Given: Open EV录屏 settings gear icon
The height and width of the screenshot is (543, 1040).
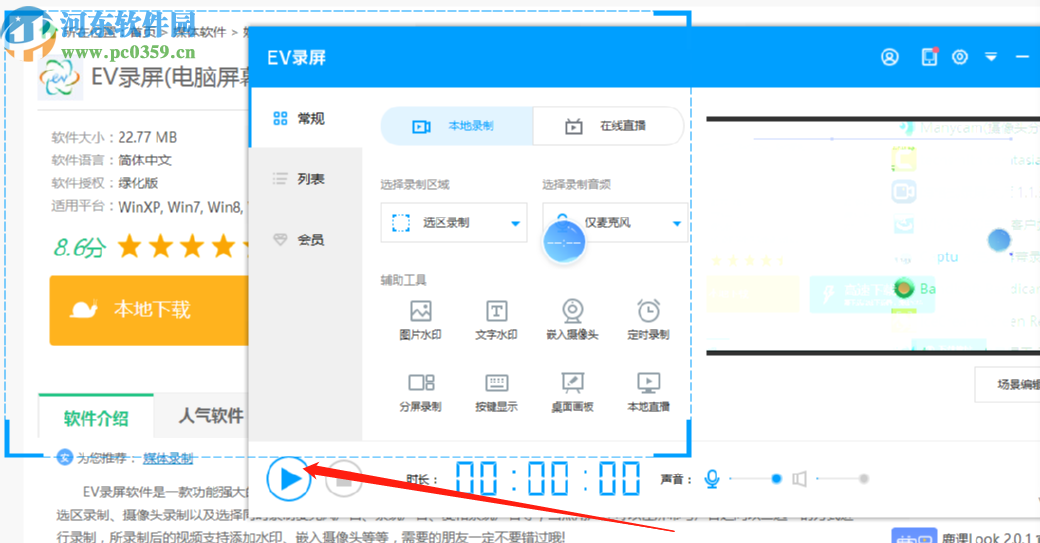Looking at the screenshot, I should tap(960, 57).
